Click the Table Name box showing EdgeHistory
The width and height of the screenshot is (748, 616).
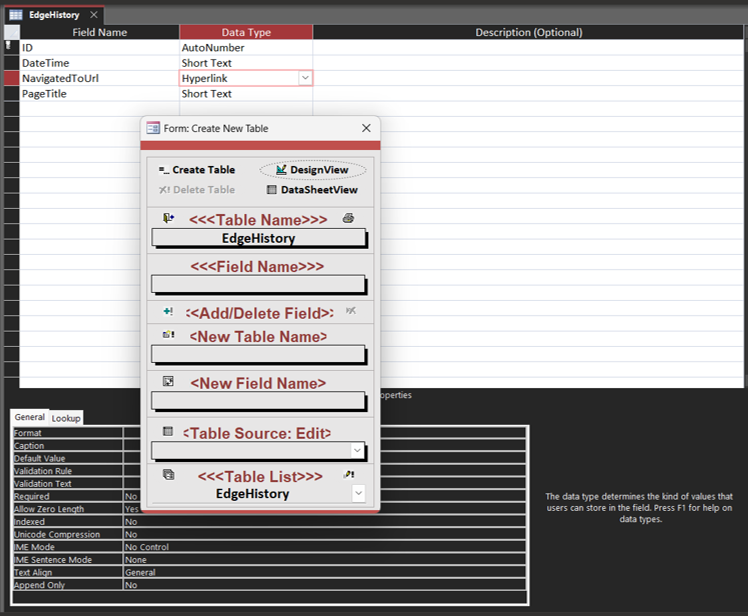[x=259, y=238]
